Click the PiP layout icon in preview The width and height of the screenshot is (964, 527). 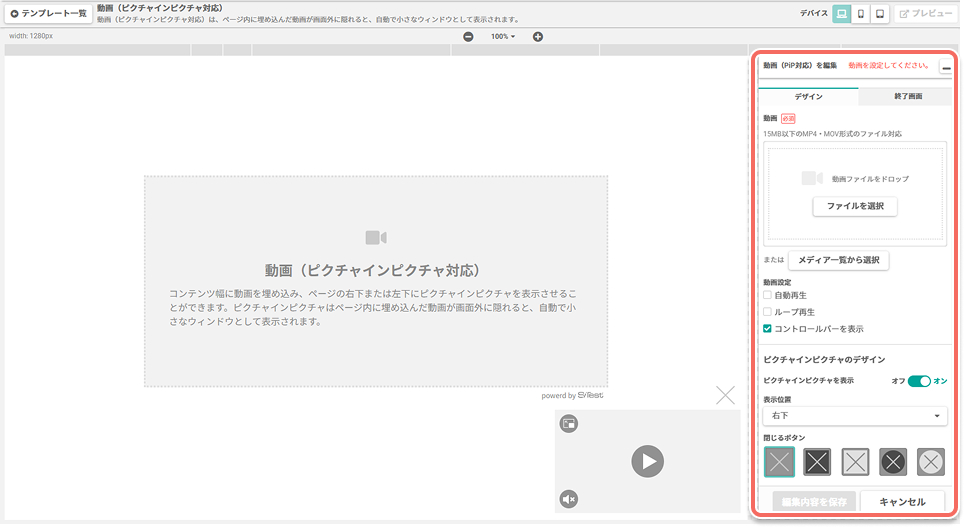[569, 424]
